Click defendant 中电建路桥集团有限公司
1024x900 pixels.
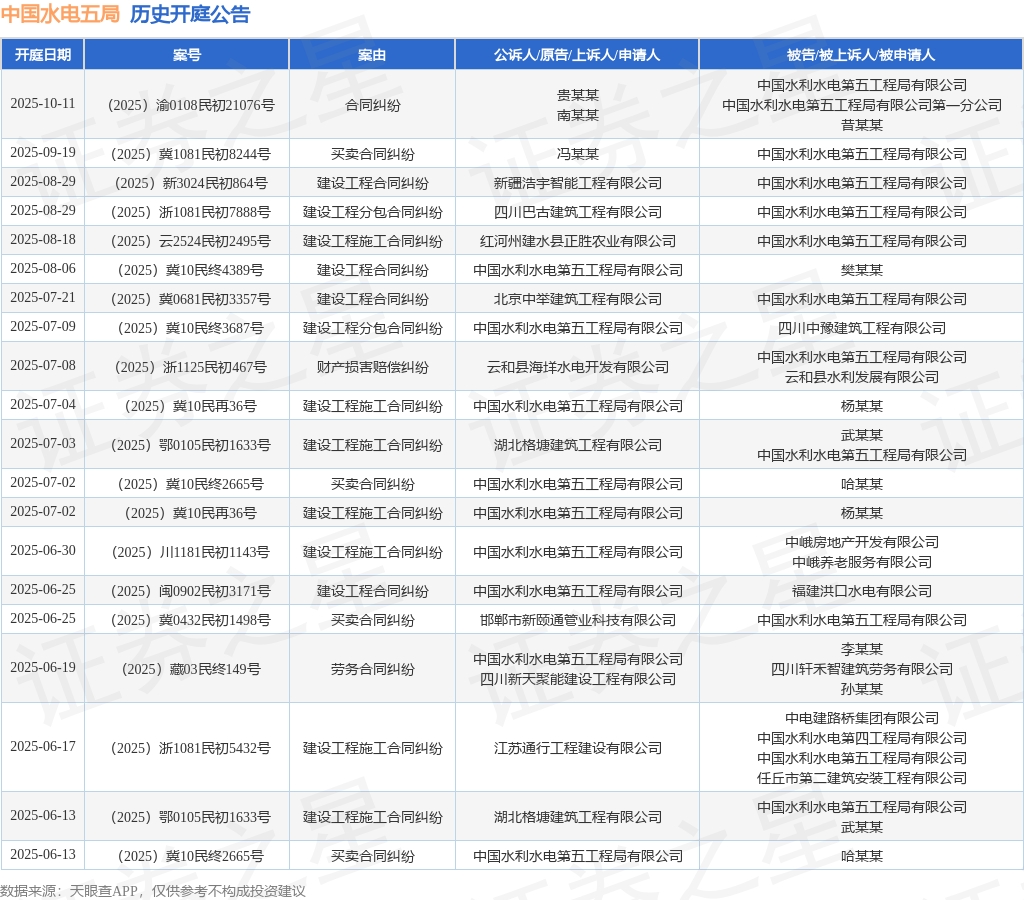click(x=862, y=718)
